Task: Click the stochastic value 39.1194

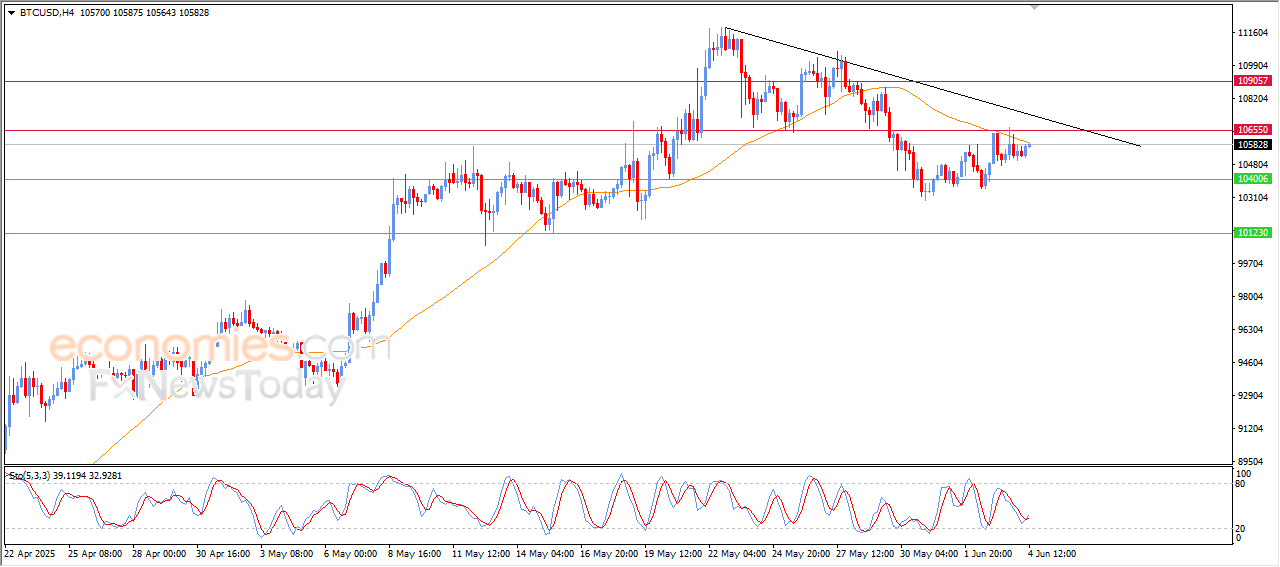Action: 69,477
